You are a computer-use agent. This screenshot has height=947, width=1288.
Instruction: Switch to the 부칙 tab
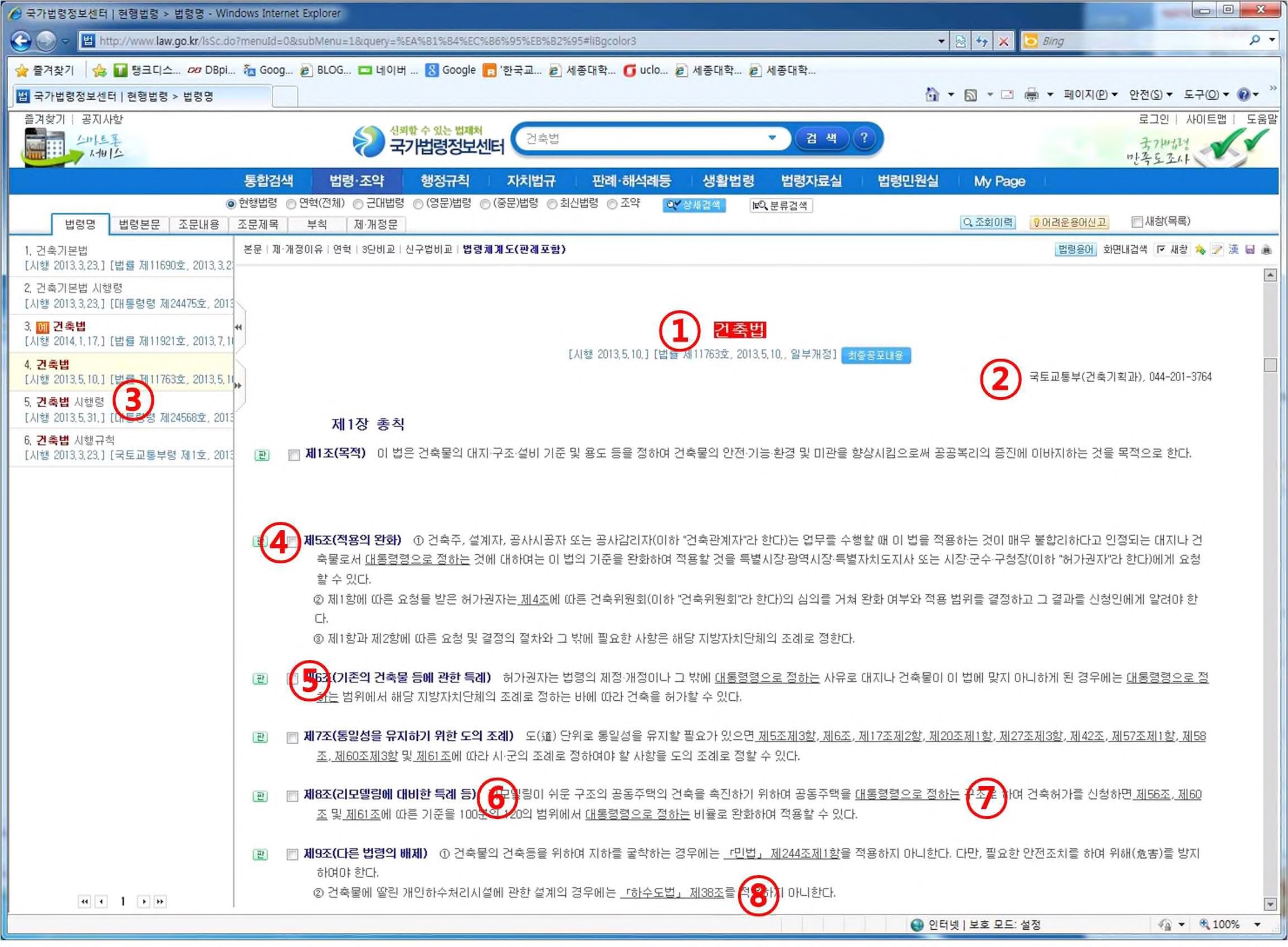tap(316, 224)
